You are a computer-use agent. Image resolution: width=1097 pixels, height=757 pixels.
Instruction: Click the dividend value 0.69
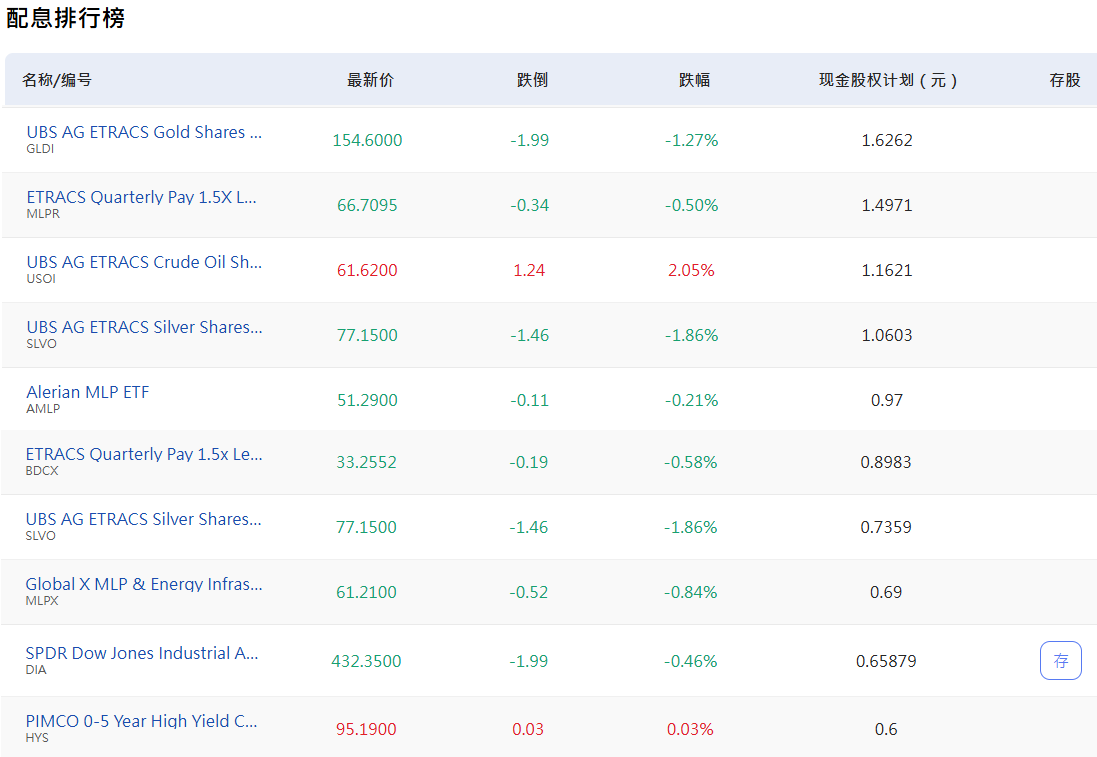pyautogui.click(x=886, y=593)
